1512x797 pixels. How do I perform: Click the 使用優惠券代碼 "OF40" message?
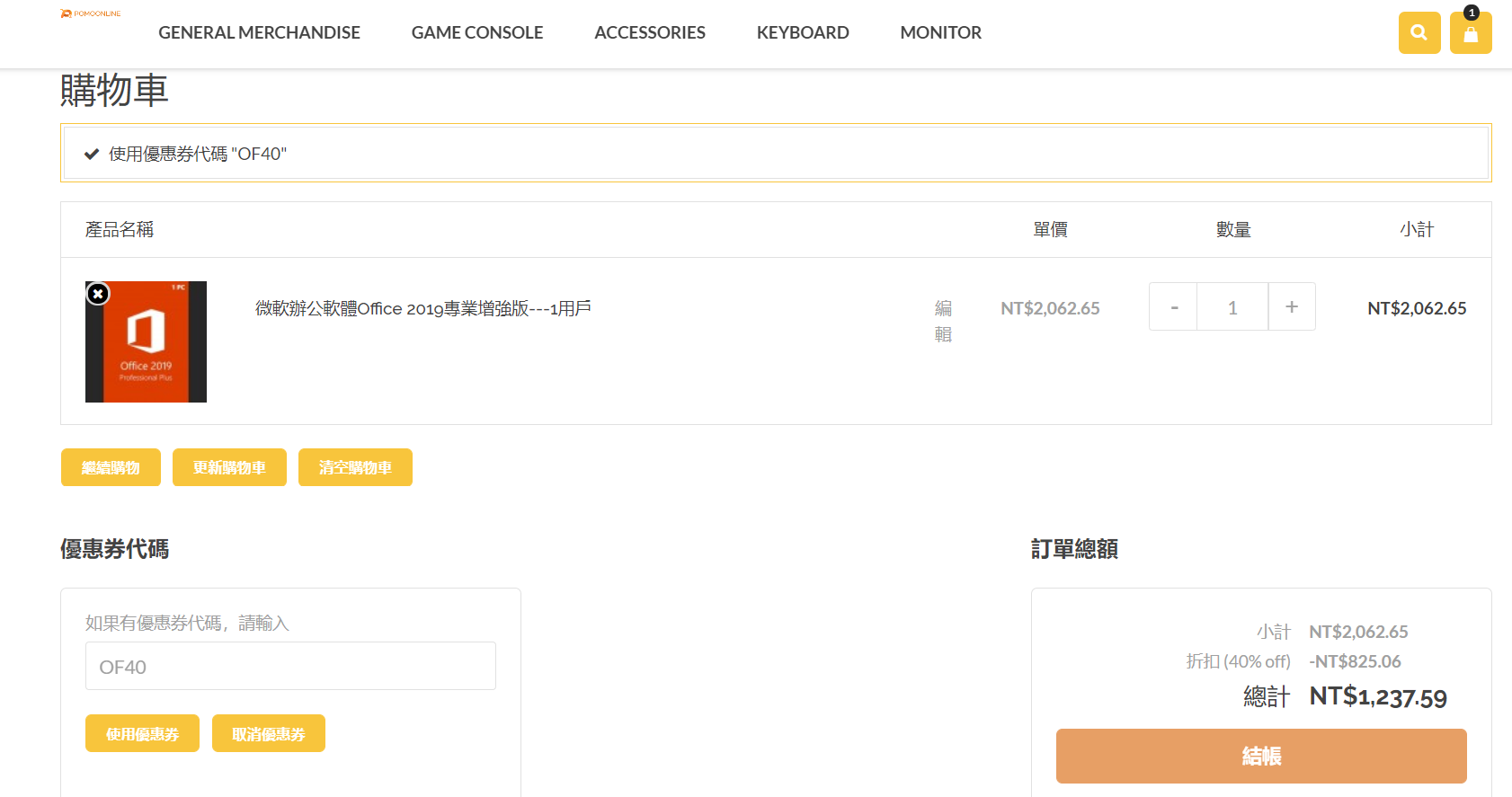(198, 154)
